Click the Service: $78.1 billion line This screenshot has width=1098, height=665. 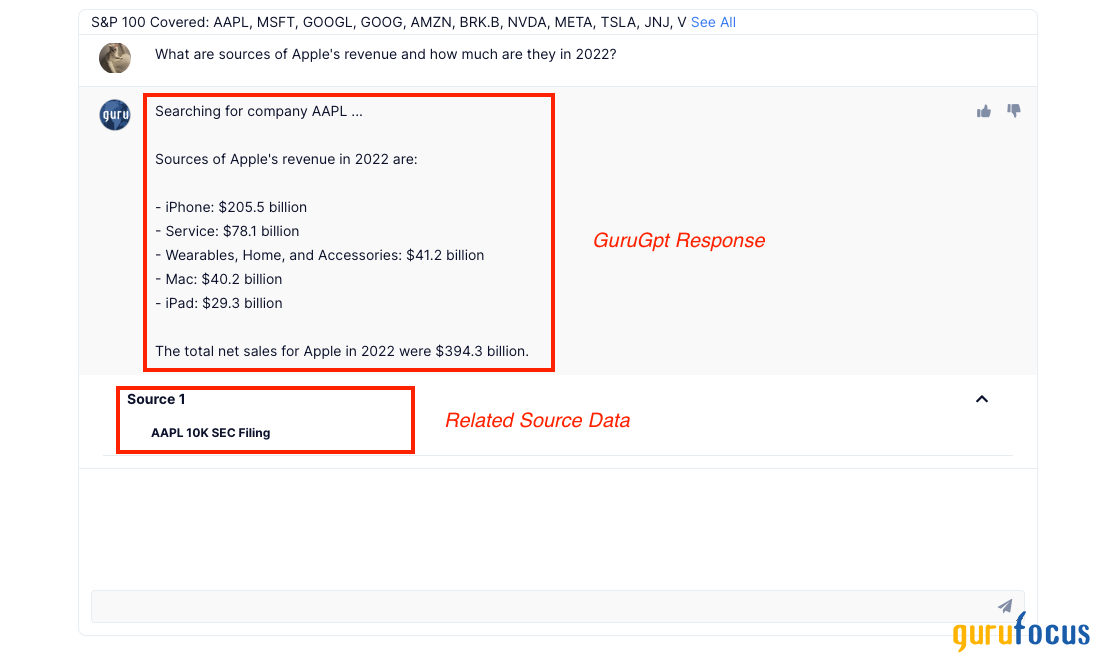tap(227, 231)
